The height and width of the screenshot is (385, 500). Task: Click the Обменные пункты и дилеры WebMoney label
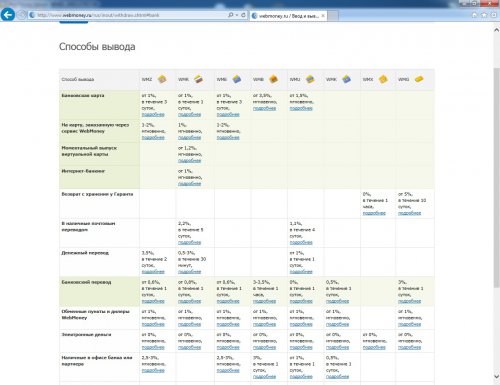pyautogui.click(x=95, y=314)
